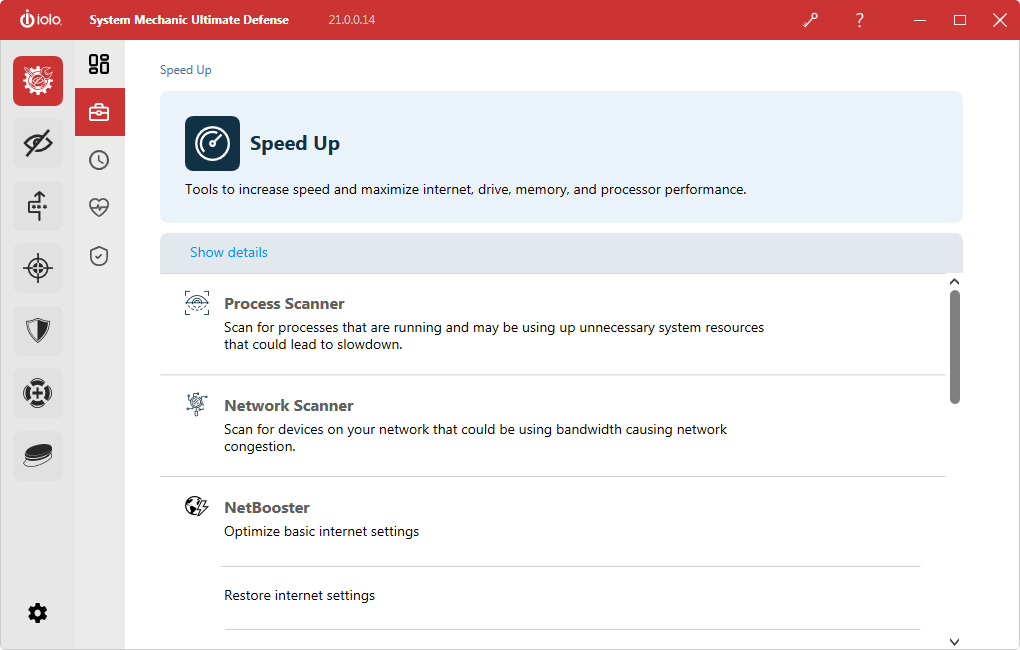
Task: Click the shield checkmark security icon
Action: 99,256
